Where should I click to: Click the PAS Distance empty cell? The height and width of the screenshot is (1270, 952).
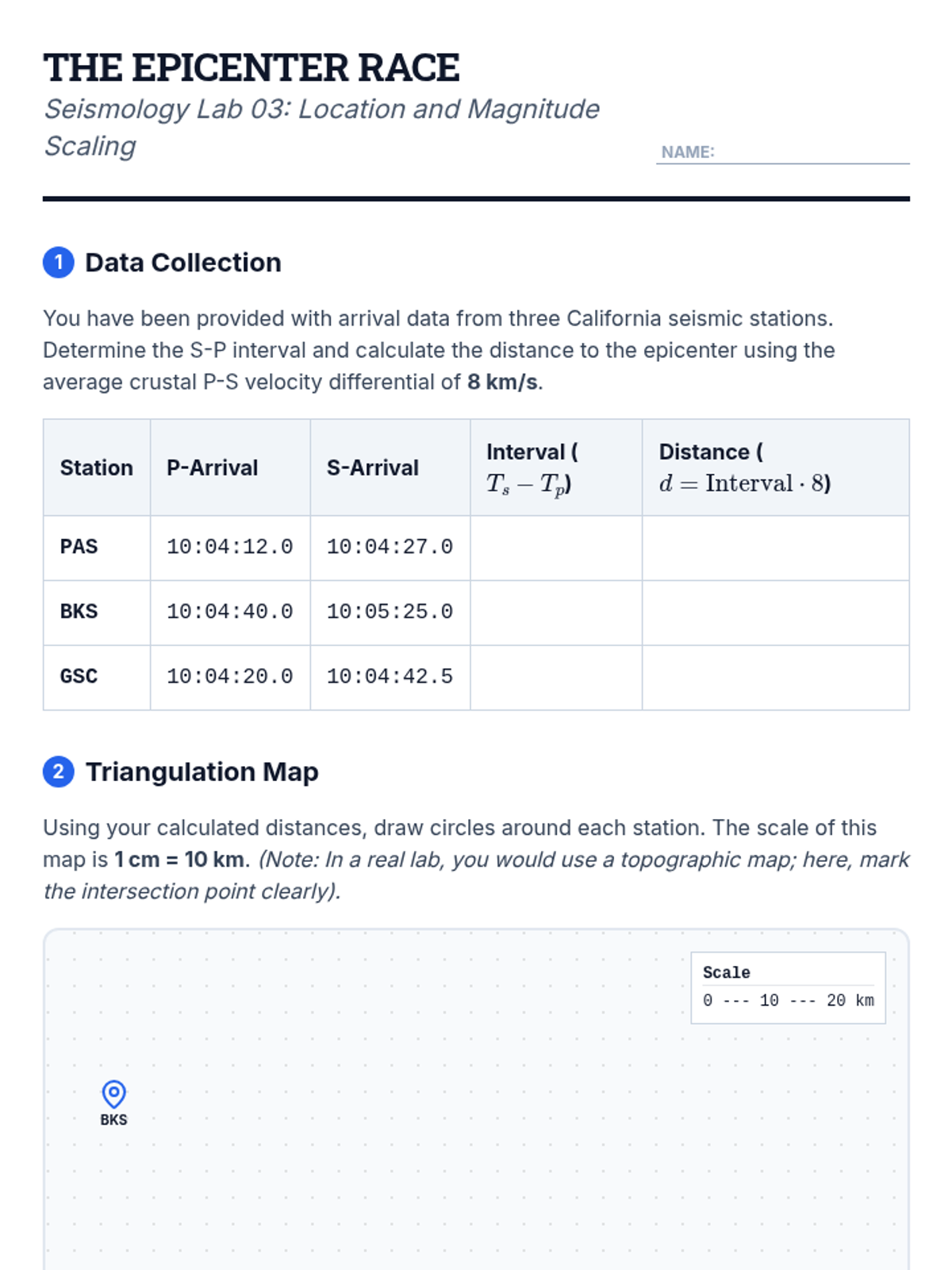click(x=776, y=548)
